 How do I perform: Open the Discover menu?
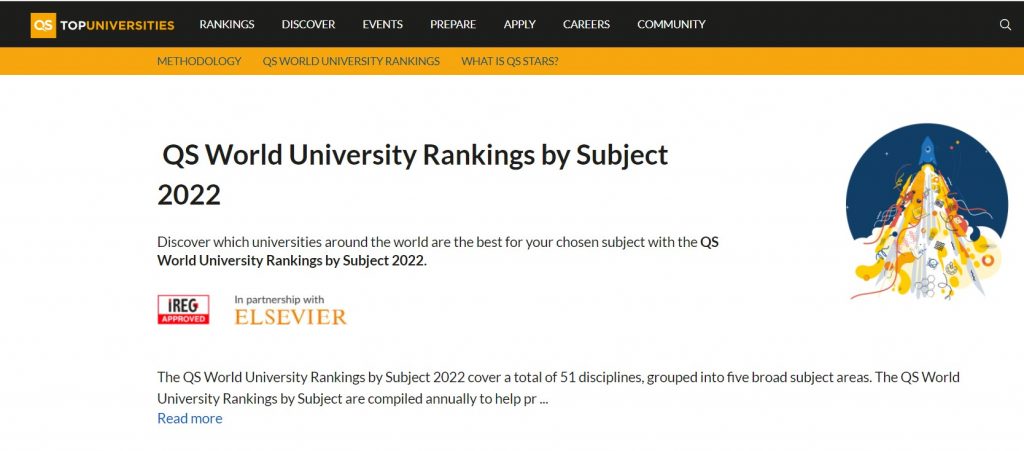click(x=308, y=24)
